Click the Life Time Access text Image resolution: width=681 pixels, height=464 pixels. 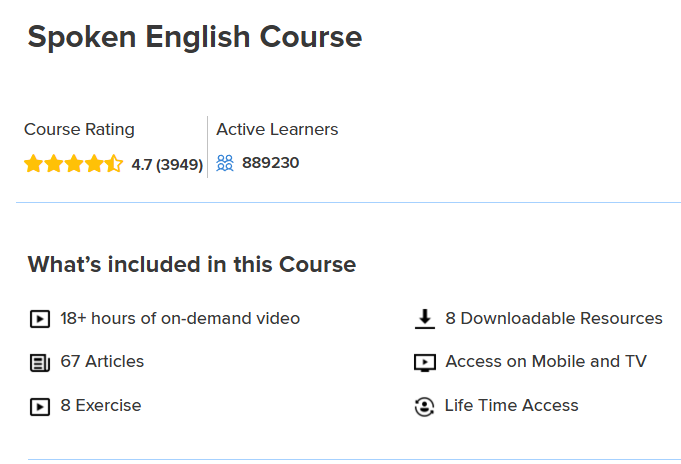tap(512, 406)
